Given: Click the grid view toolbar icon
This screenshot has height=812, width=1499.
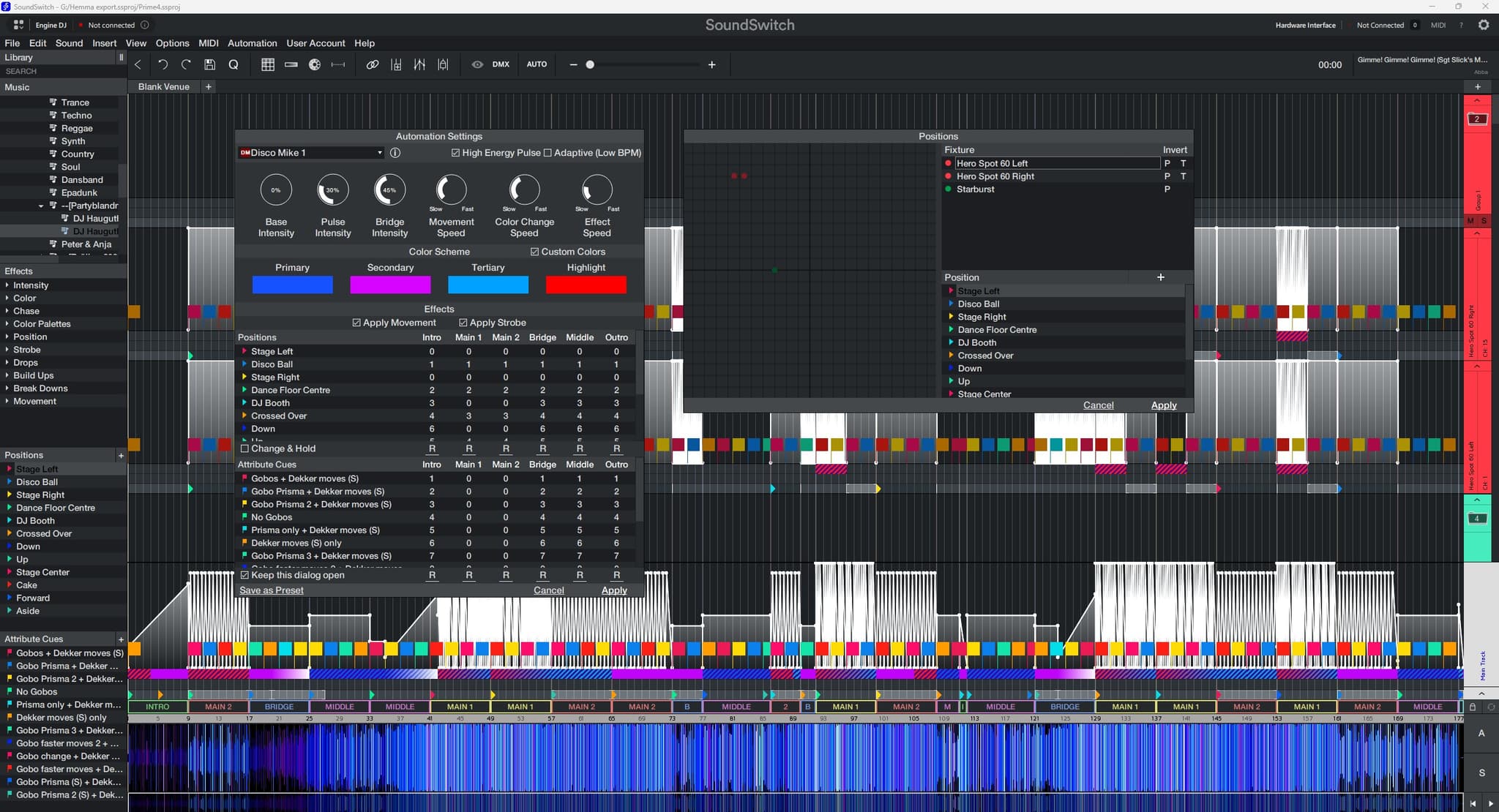Looking at the screenshot, I should (268, 64).
